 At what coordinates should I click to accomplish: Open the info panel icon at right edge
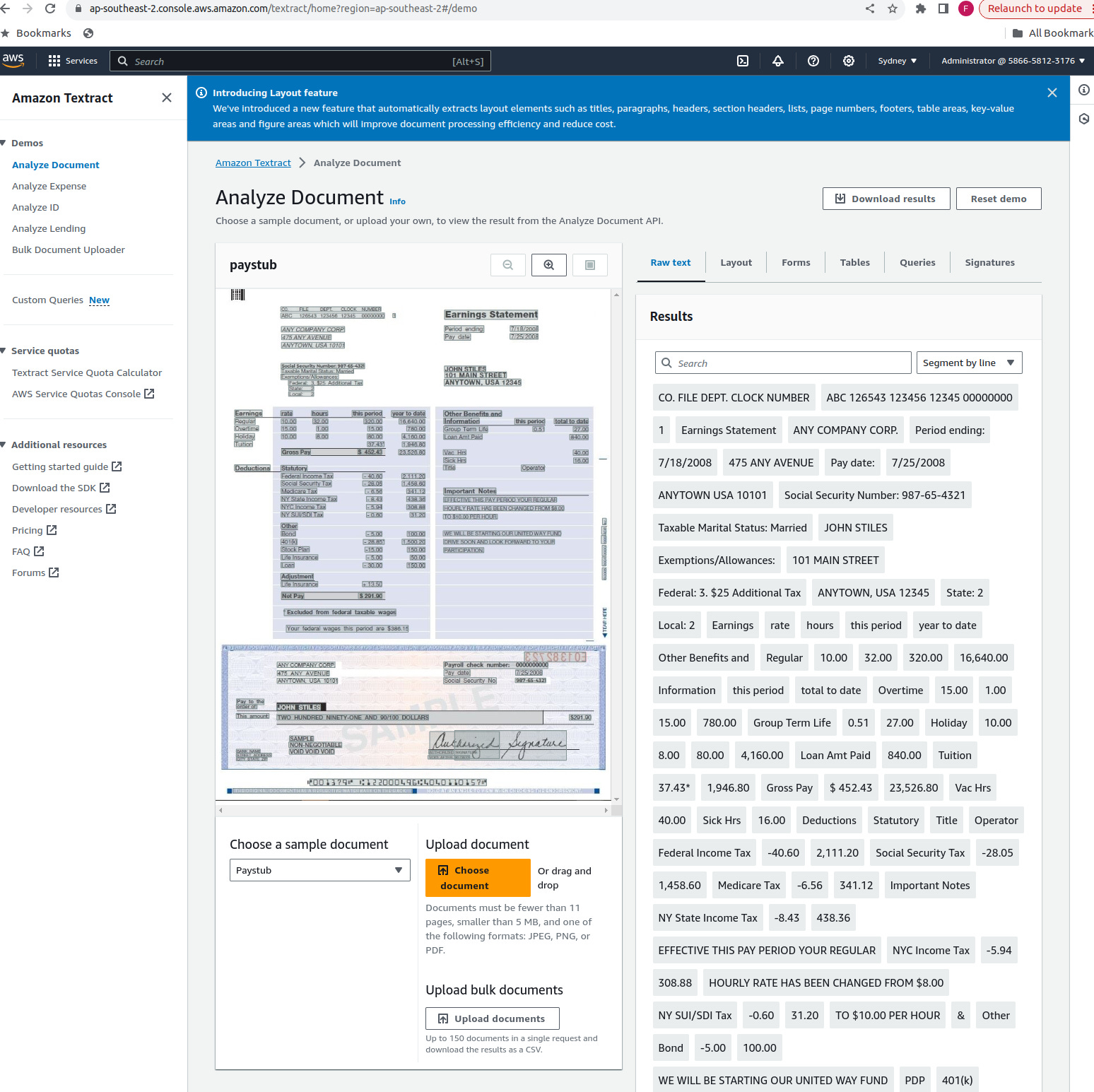[x=1084, y=90]
